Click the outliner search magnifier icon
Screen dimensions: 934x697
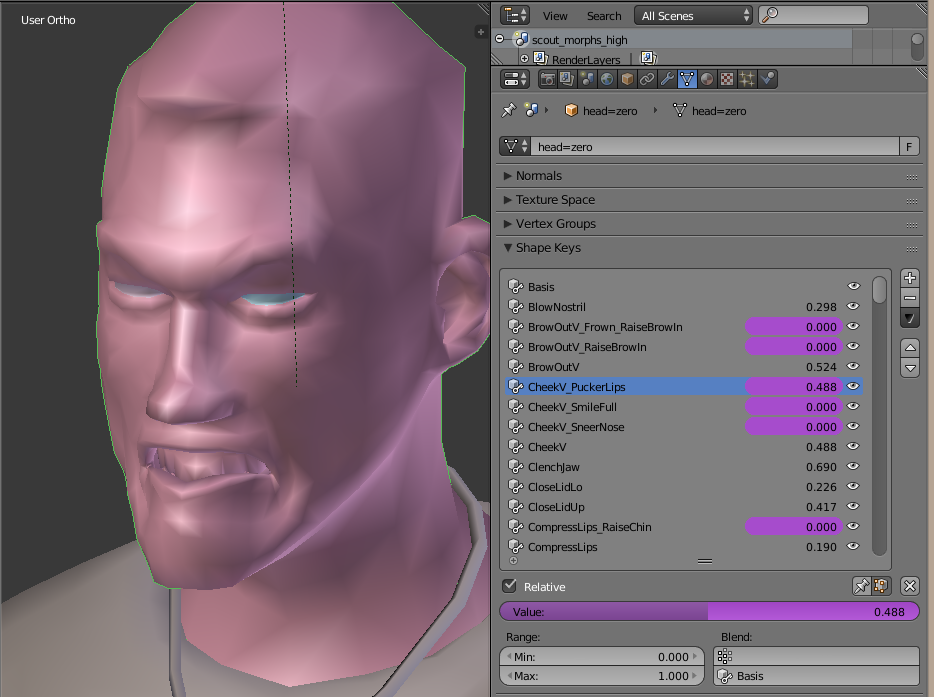click(770, 15)
